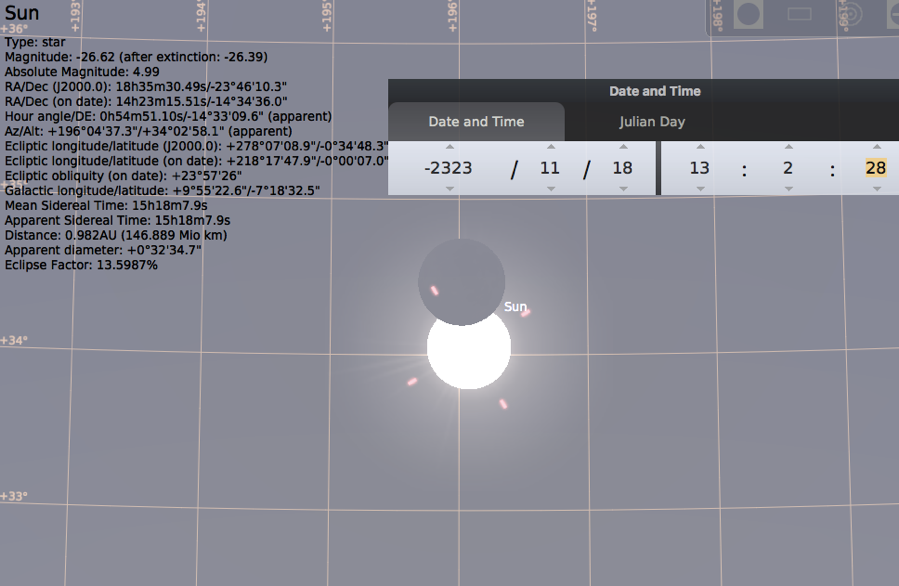The image size is (899, 586).
Task: Toggle the sensor frame rectangle icon
Action: click(799, 15)
